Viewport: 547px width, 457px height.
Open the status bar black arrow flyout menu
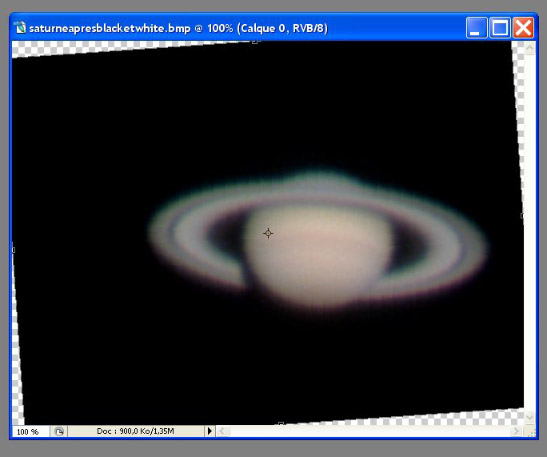point(209,431)
